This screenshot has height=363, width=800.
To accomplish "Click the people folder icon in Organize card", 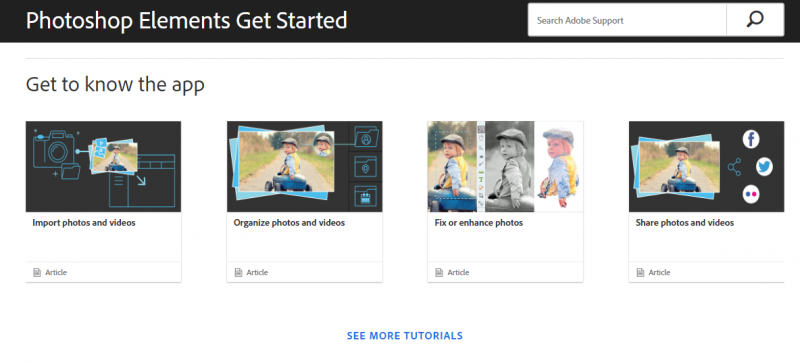I will (365, 138).
